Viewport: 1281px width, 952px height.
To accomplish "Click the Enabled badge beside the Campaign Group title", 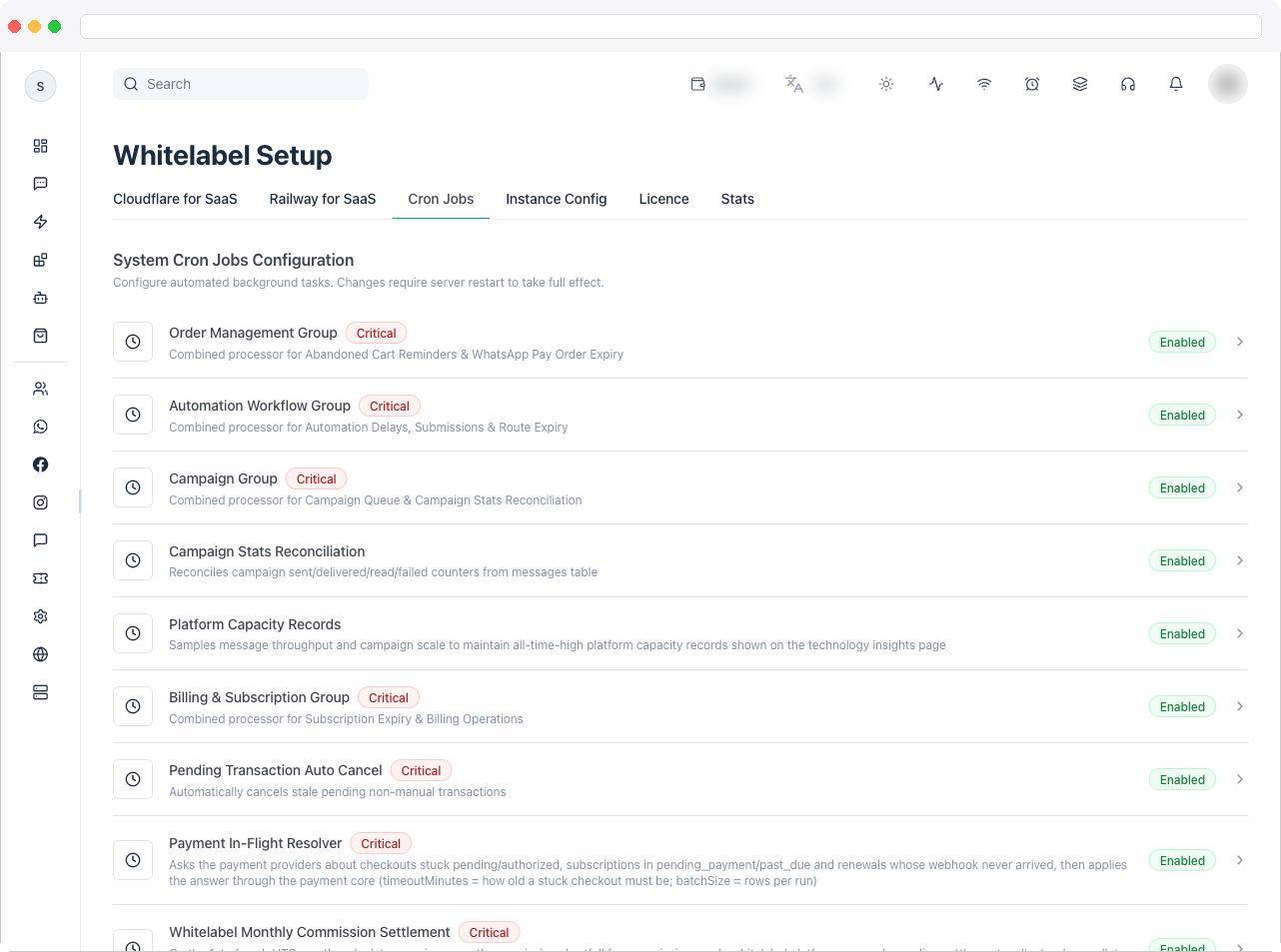I will (1182, 487).
